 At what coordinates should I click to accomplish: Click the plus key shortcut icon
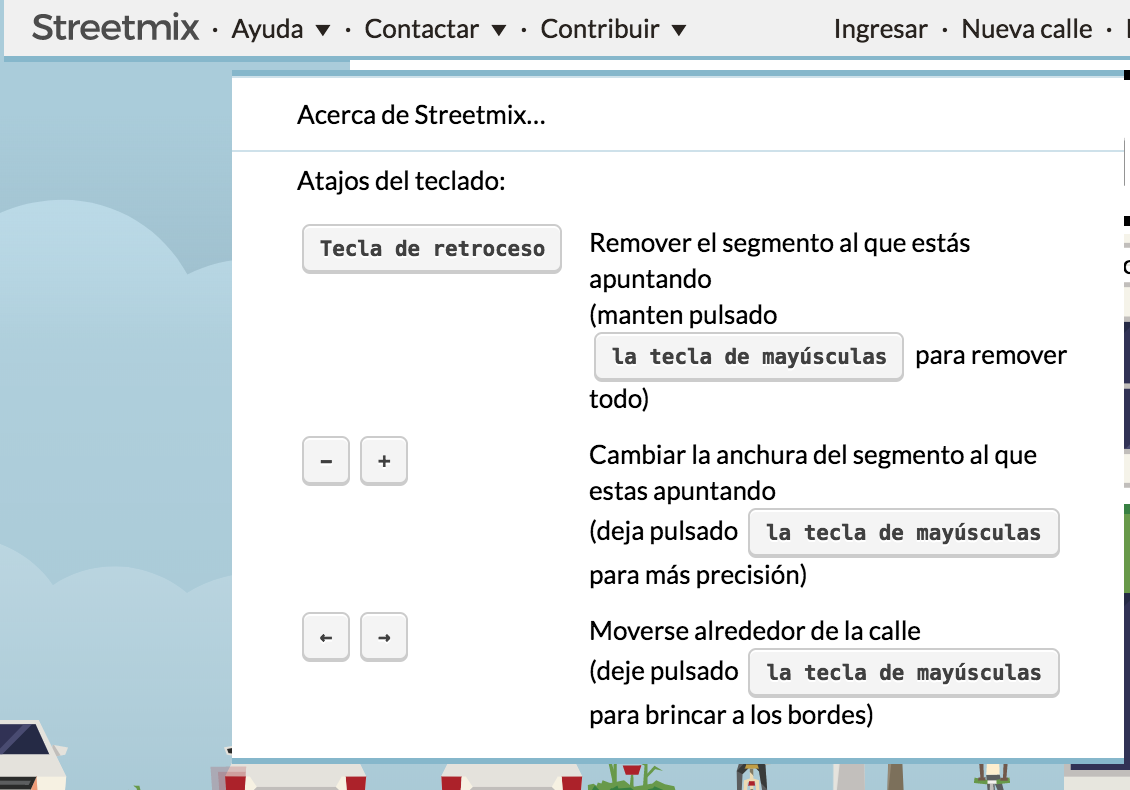point(384,461)
